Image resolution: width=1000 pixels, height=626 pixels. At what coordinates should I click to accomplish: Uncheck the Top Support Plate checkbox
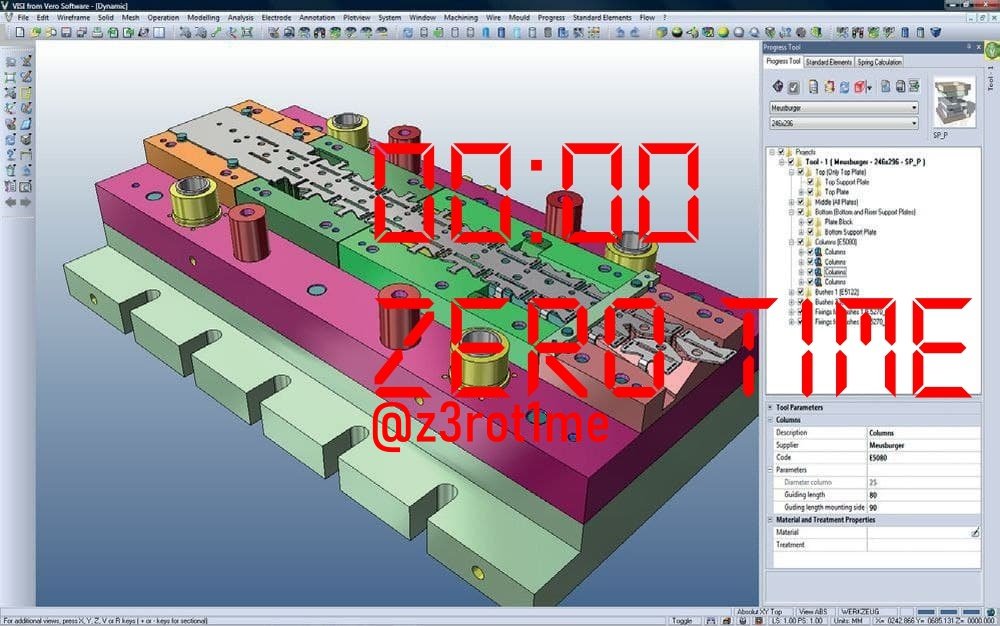click(x=811, y=182)
